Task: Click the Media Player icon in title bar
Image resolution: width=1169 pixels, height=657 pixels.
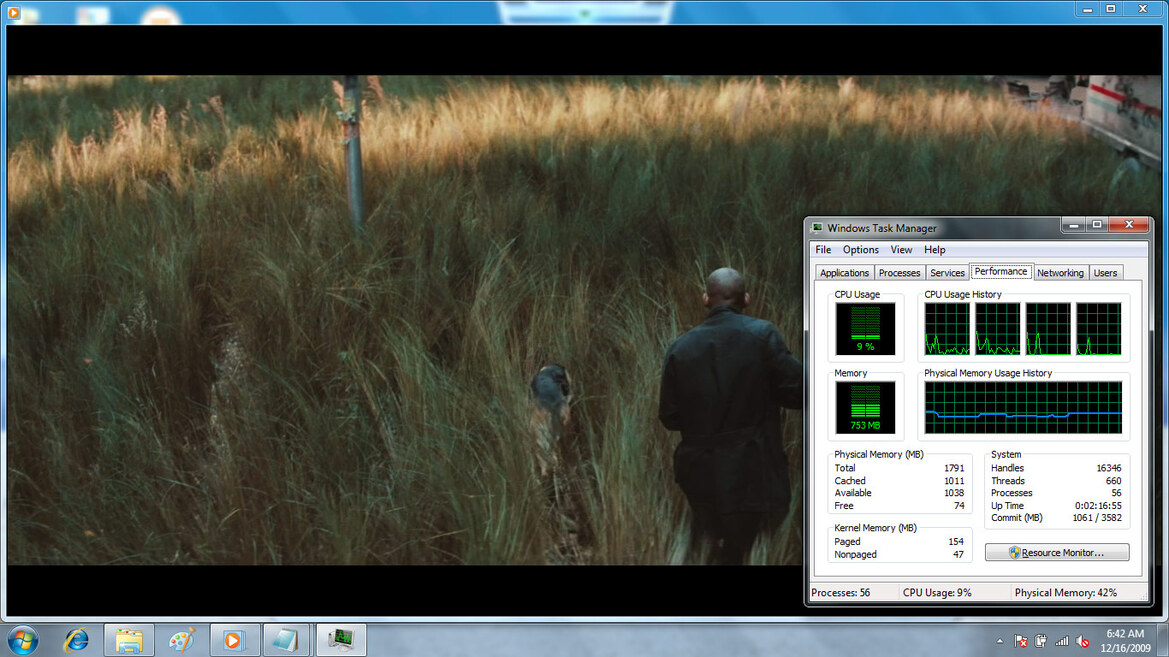Action: (x=13, y=12)
